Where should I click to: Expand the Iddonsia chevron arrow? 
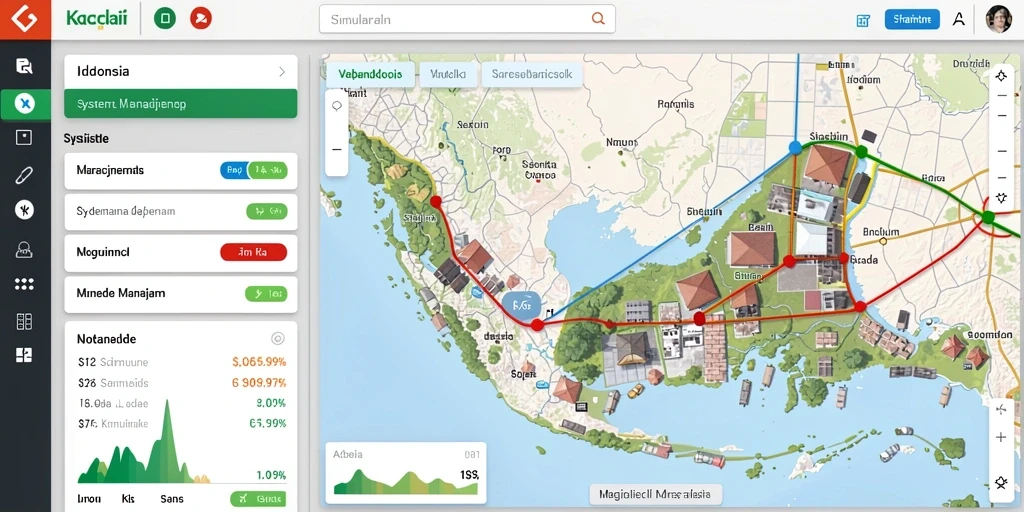click(x=282, y=72)
